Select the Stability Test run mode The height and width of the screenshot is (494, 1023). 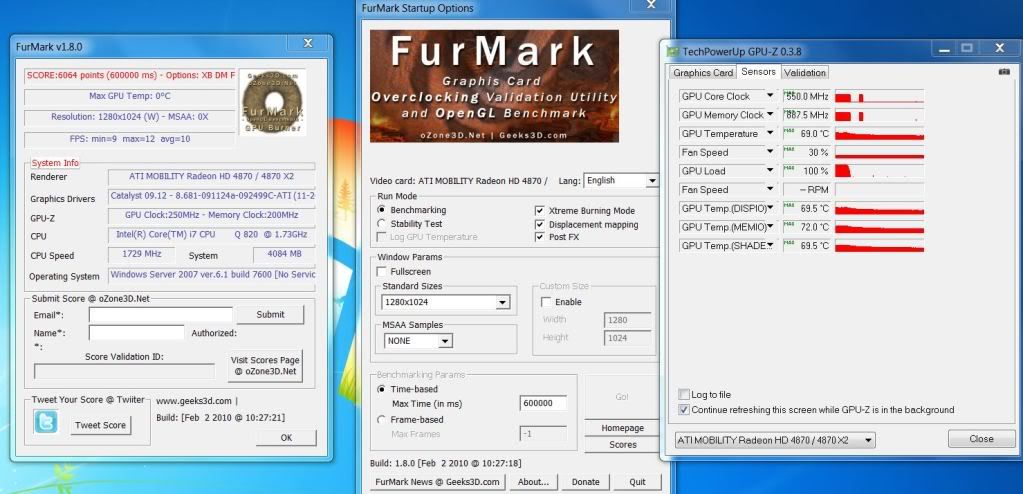[x=382, y=224]
